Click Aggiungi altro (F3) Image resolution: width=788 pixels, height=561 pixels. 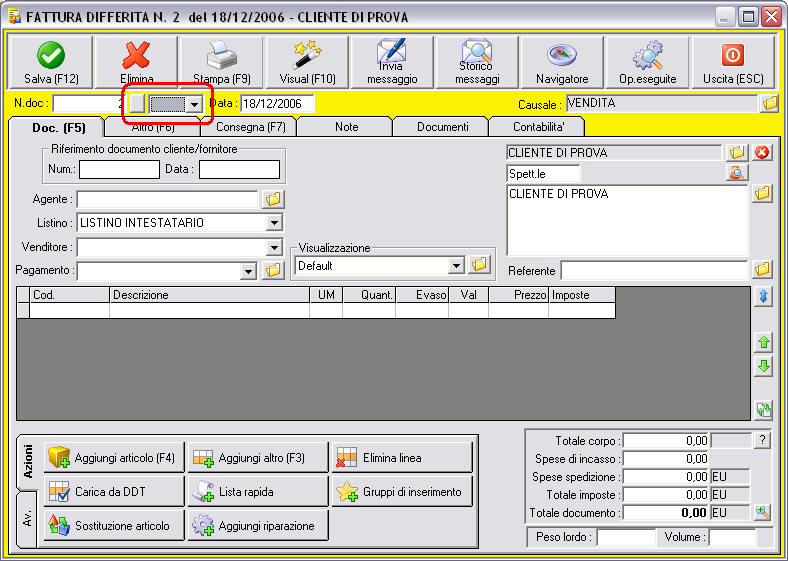258,457
